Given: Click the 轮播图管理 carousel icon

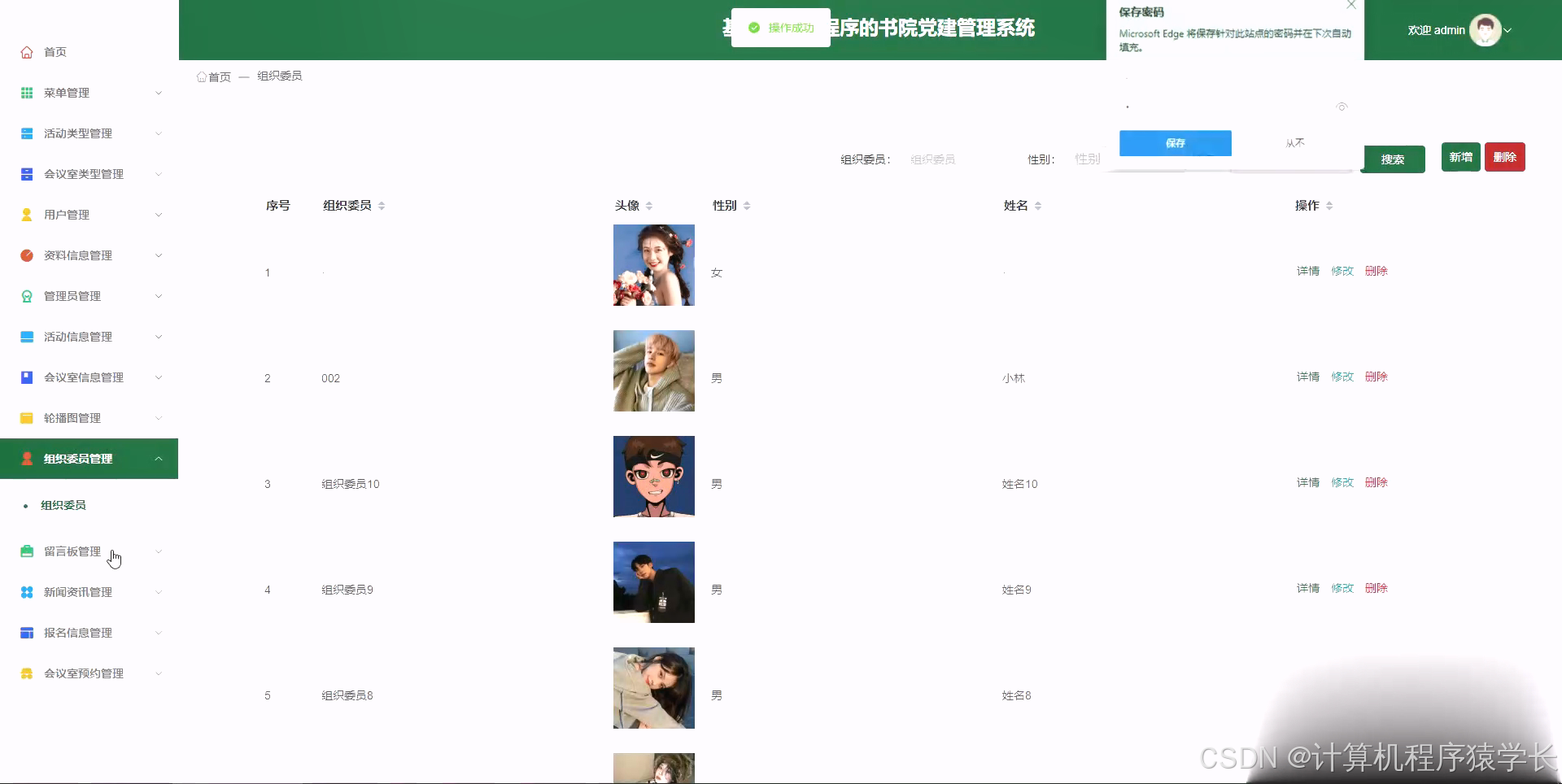Looking at the screenshot, I should 26,417.
